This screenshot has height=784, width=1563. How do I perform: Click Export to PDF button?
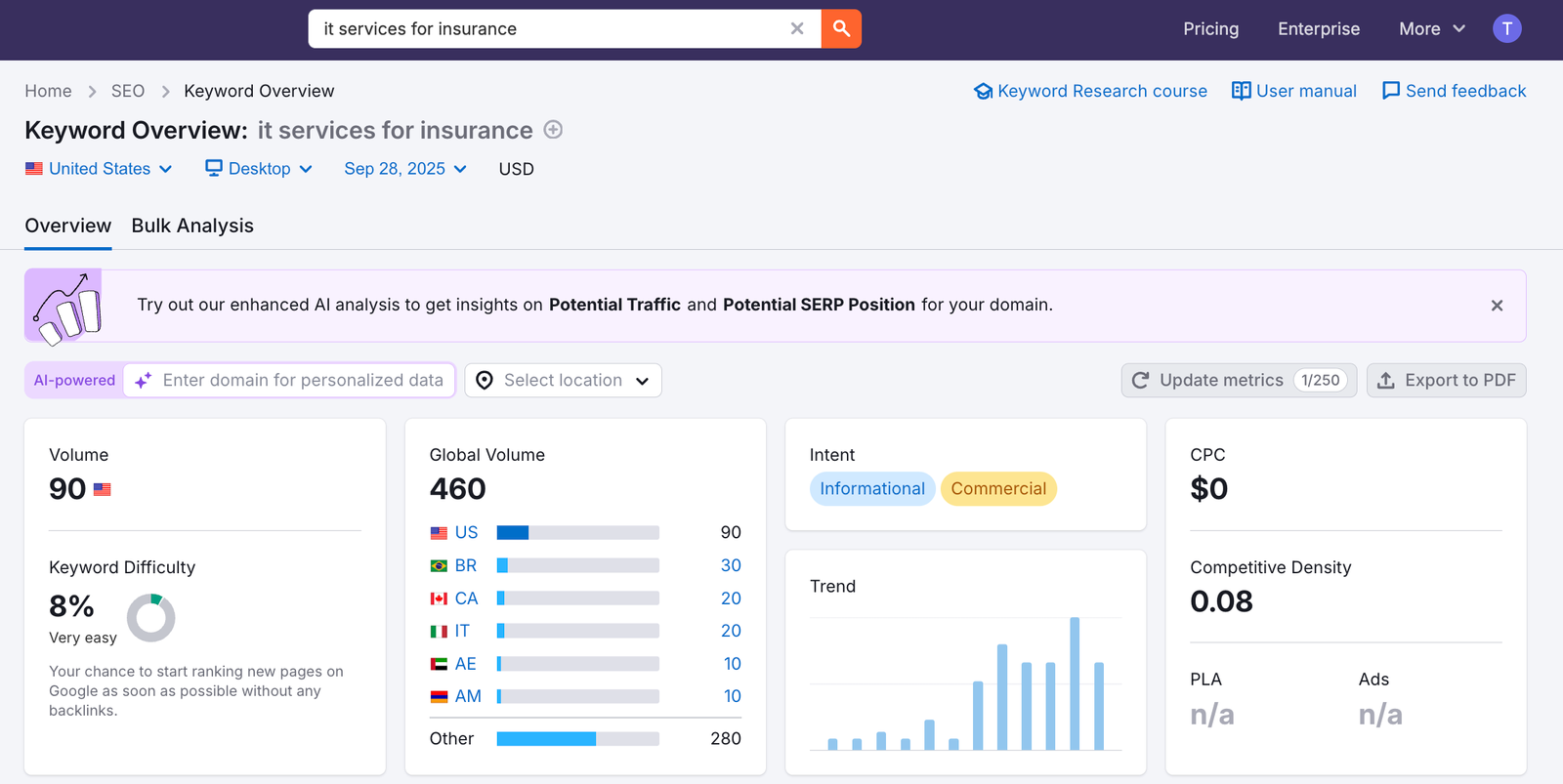coord(1446,381)
